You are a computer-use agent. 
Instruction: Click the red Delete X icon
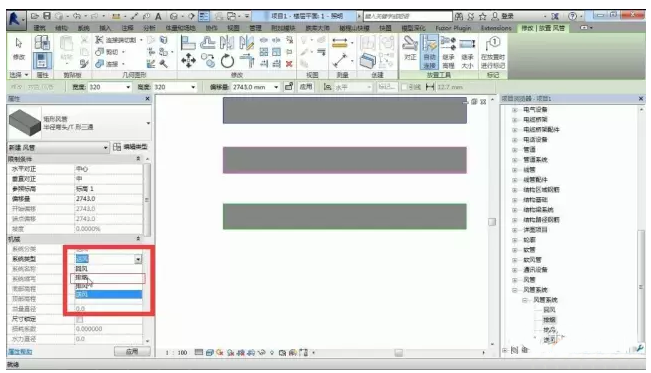pyautogui.click(x=289, y=64)
